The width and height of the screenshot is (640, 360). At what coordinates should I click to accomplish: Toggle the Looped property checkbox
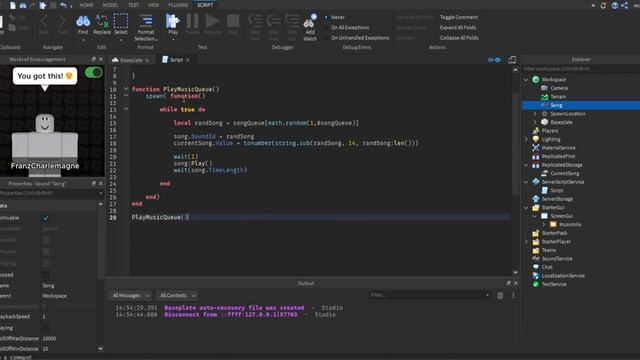[x=46, y=275]
